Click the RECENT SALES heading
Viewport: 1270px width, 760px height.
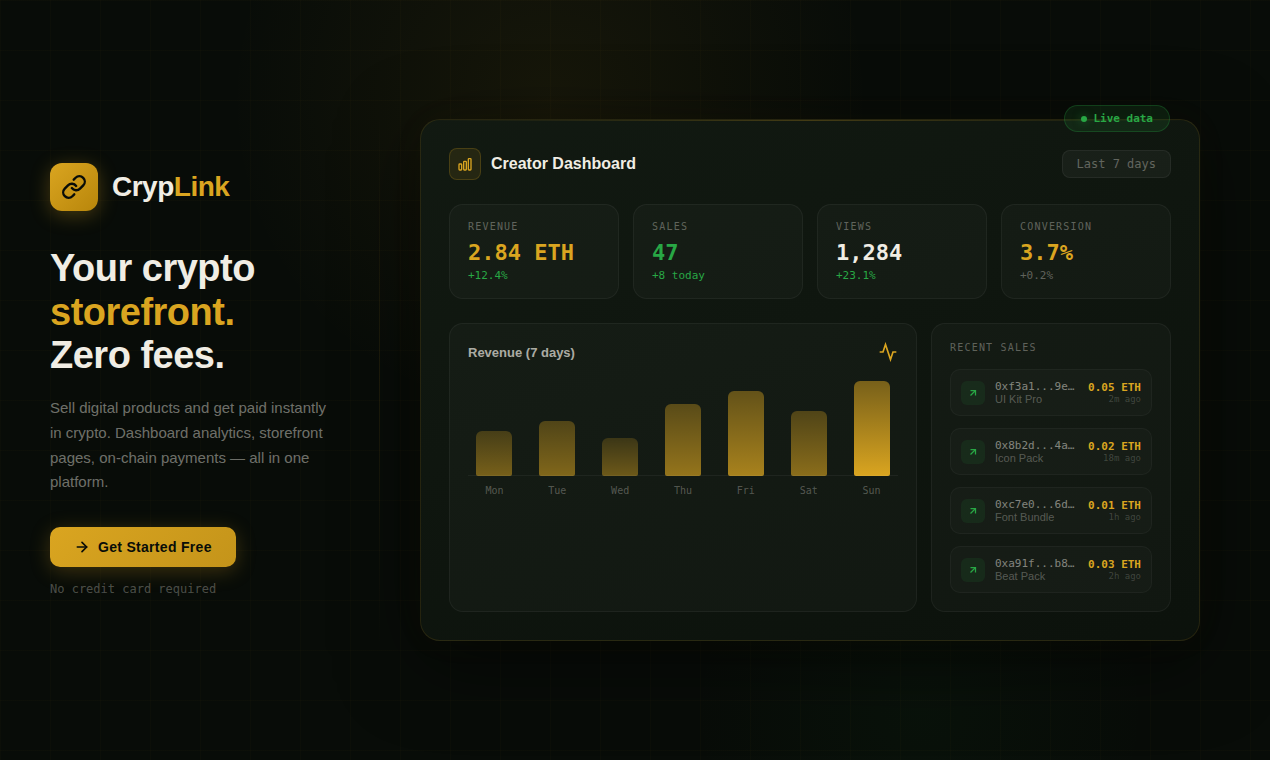(993, 348)
